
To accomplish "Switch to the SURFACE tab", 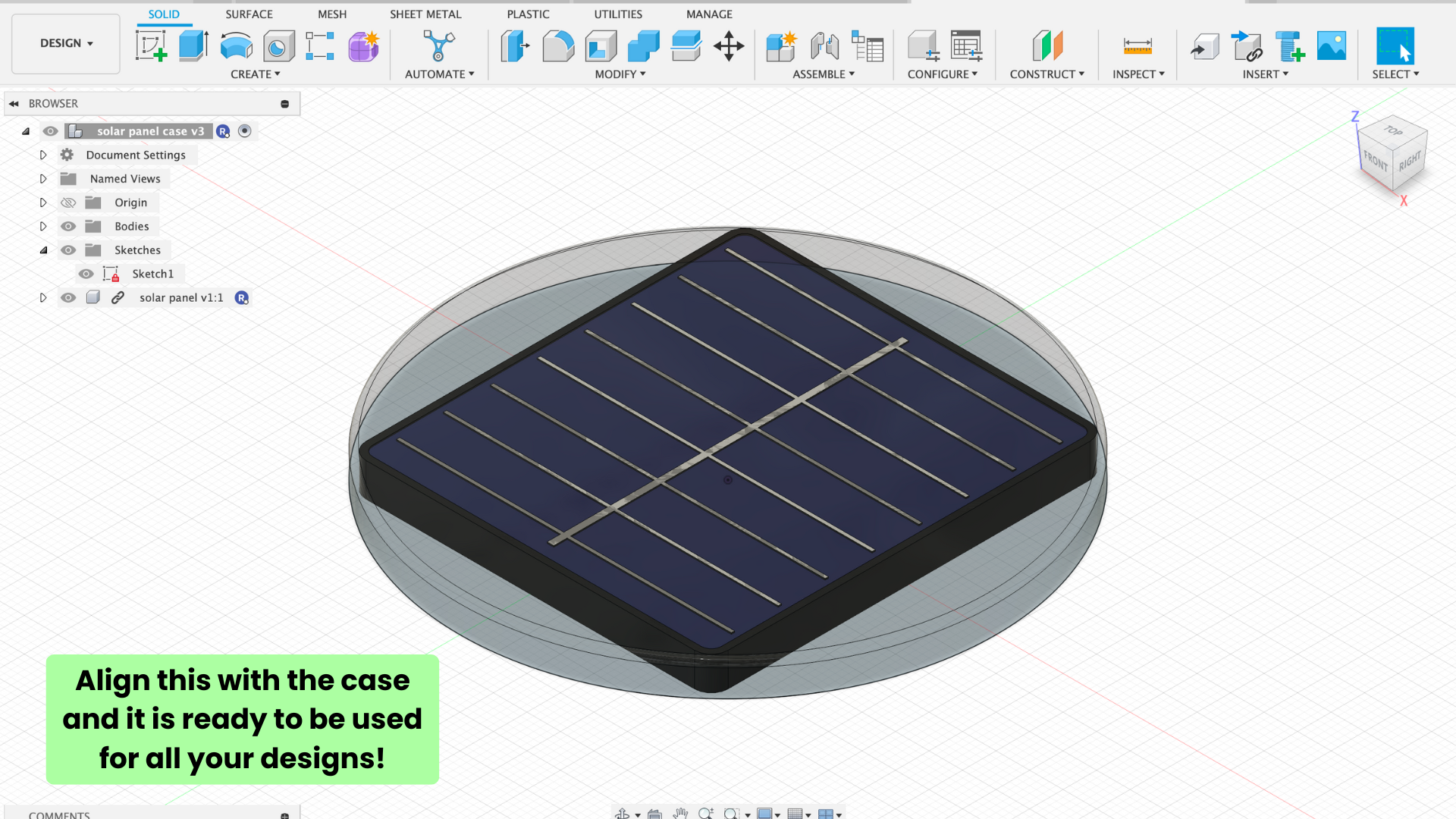I will click(x=249, y=14).
